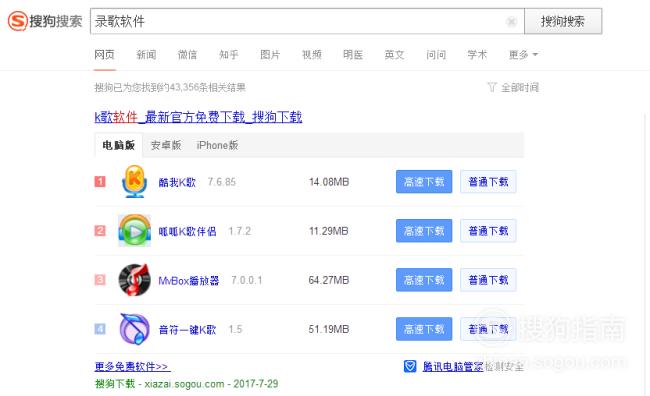Click the 51.19MB file size text

pyautogui.click(x=329, y=329)
